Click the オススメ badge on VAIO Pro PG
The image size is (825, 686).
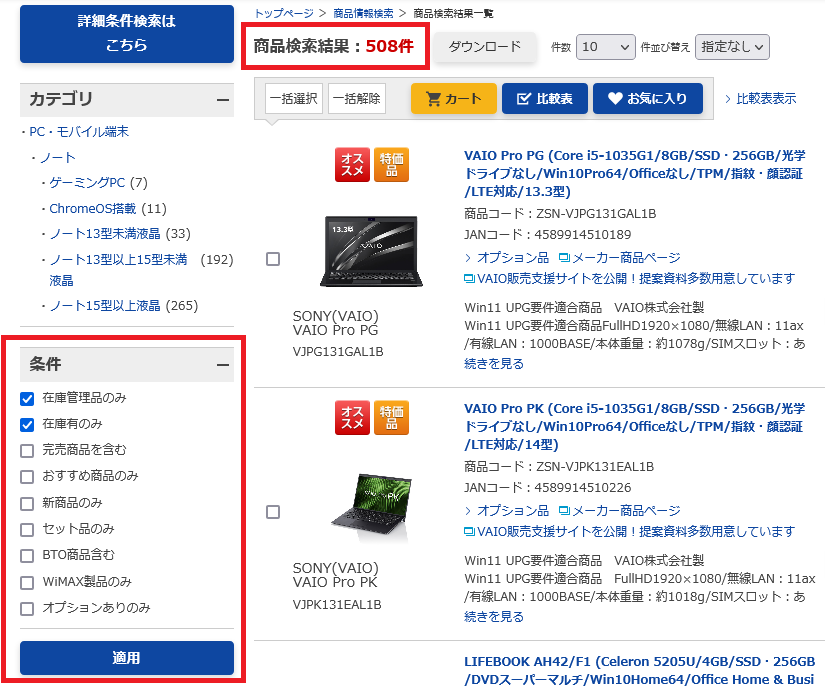352,165
